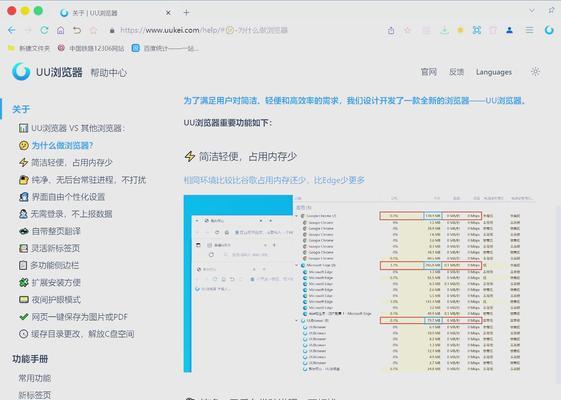Image resolution: width=561 pixels, height=400 pixels.
Task: Open the 新建文件夹 bookmarks folder
Action: 29,48
